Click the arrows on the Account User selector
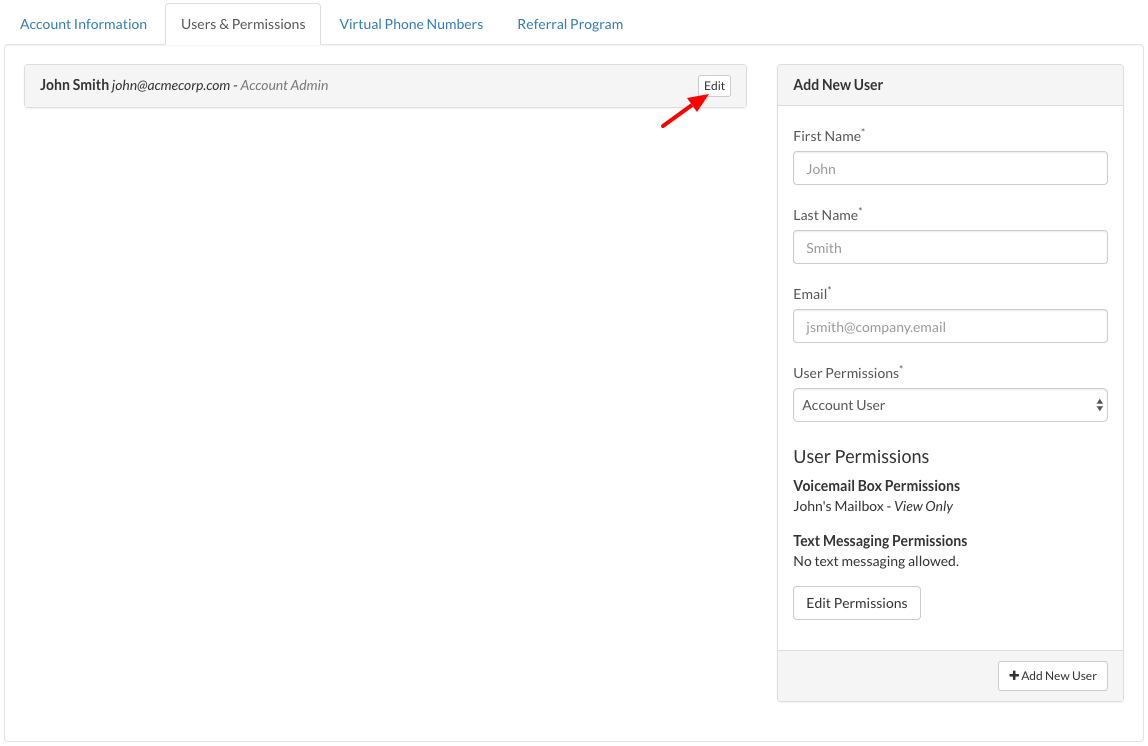The width and height of the screenshot is (1148, 746). click(1099, 405)
